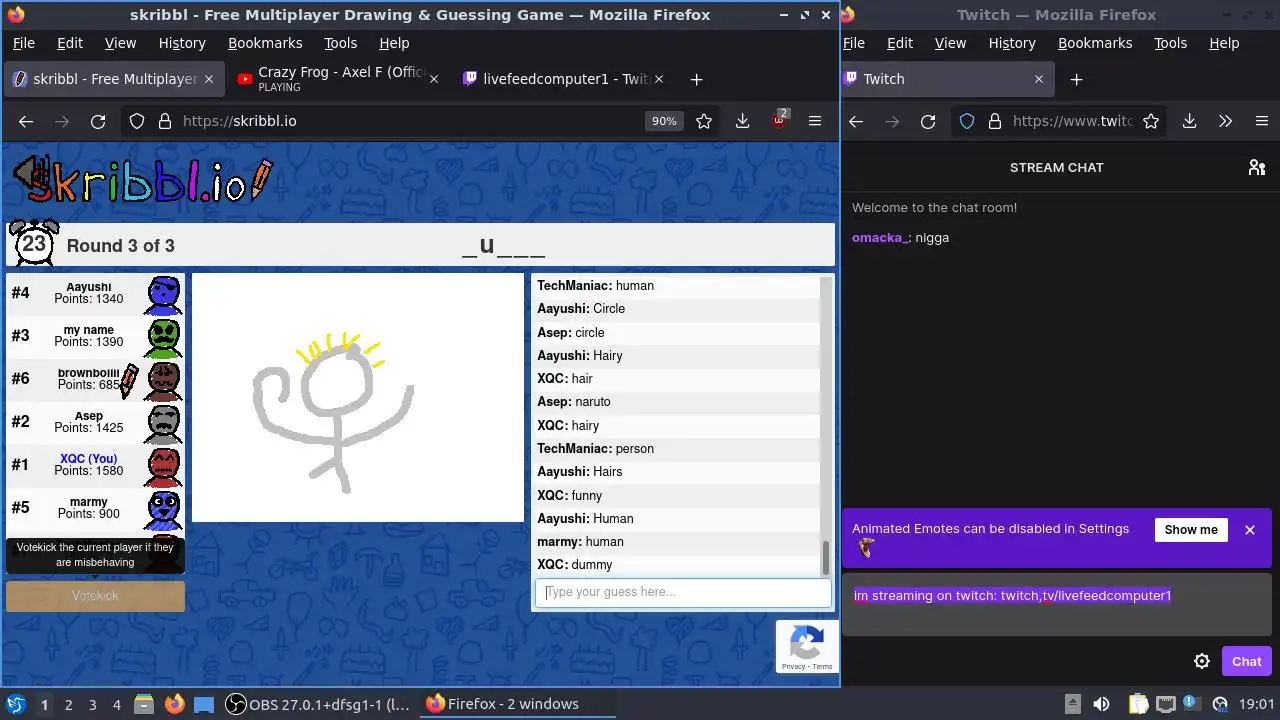This screenshot has width=1280, height=720.
Task: Click the clock showing 19:01
Action: tap(1257, 704)
